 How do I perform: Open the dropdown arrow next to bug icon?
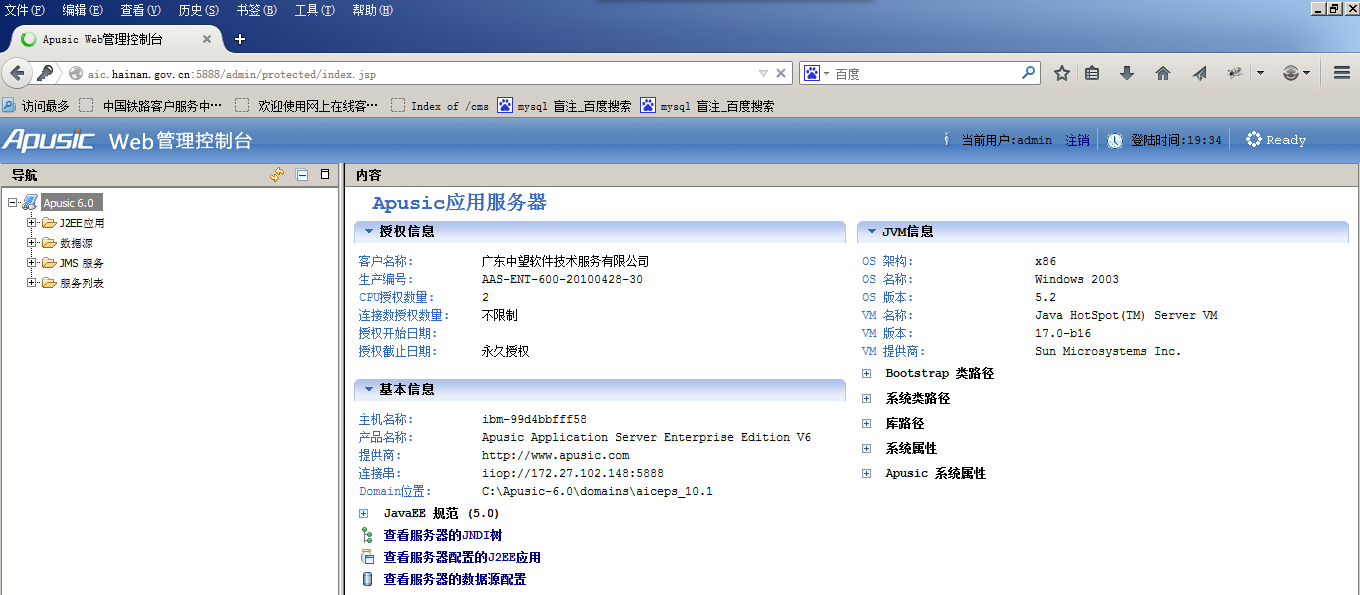pos(1260,73)
